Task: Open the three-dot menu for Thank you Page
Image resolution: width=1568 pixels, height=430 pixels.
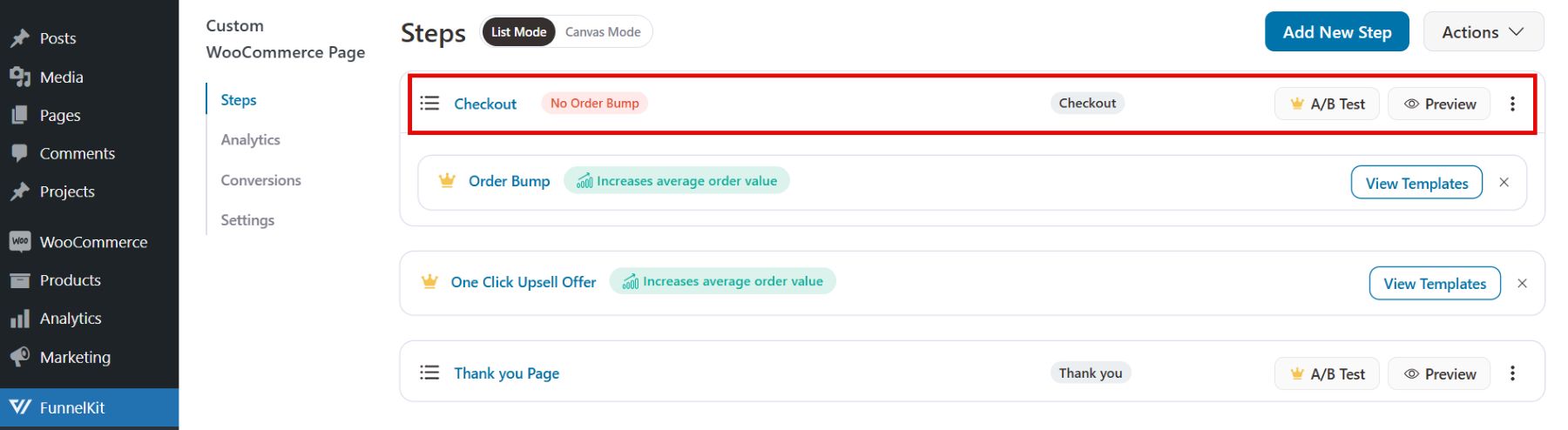Action: pos(1512,373)
